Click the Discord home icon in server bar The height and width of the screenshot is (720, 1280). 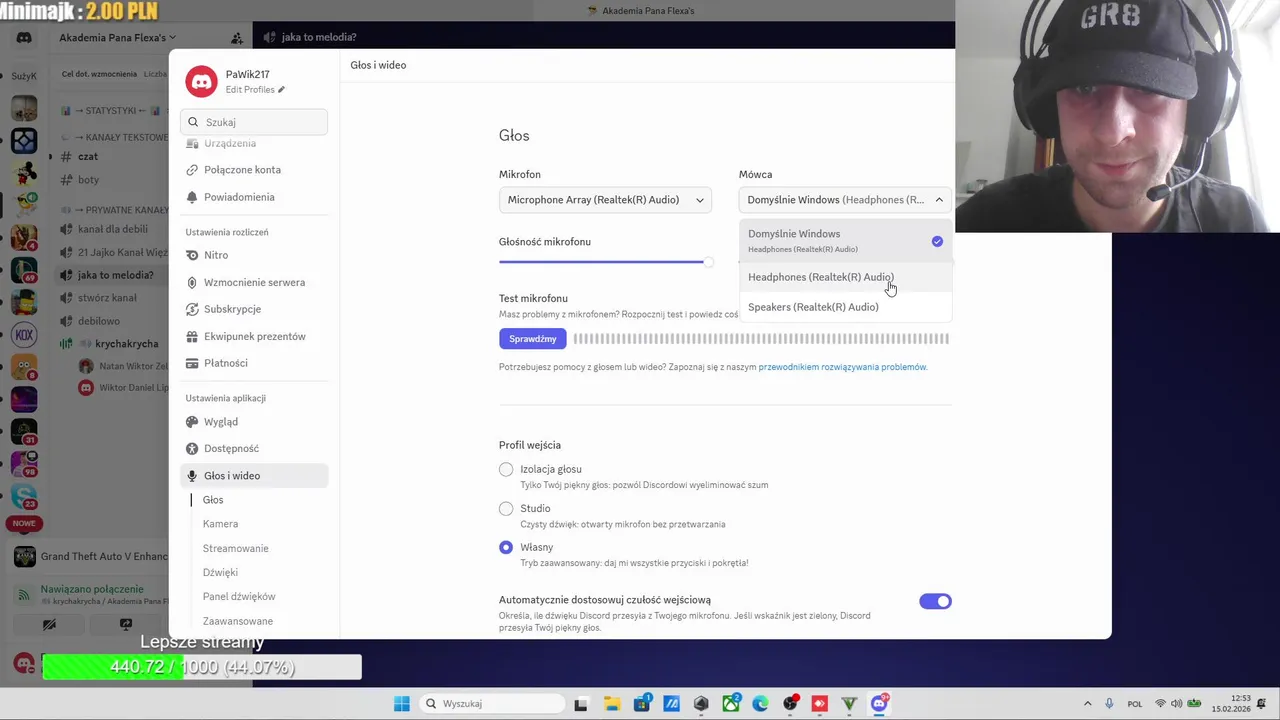pos(24,38)
